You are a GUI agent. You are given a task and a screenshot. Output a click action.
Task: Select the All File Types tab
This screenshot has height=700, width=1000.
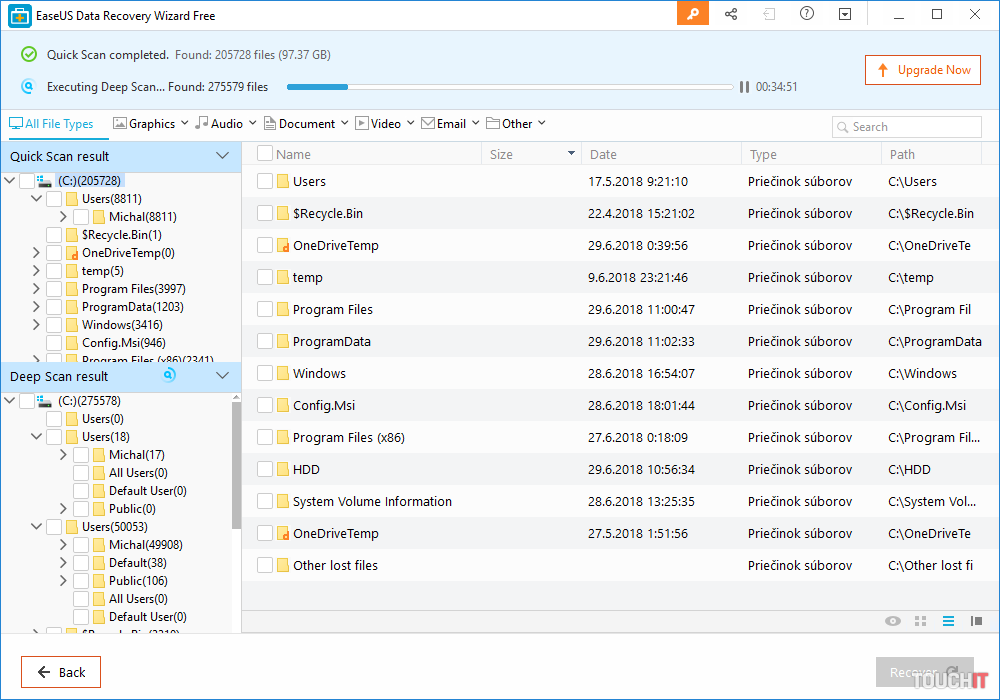pos(51,124)
